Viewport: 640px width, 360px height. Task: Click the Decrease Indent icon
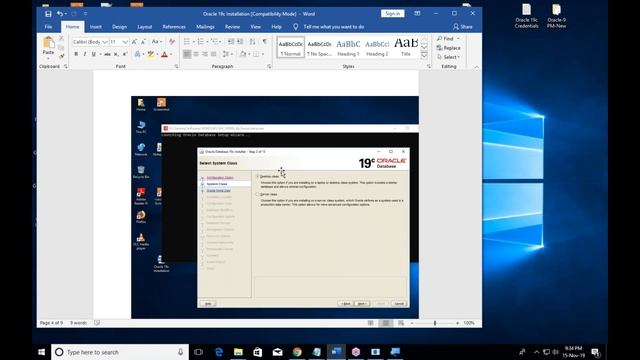[x=231, y=42]
